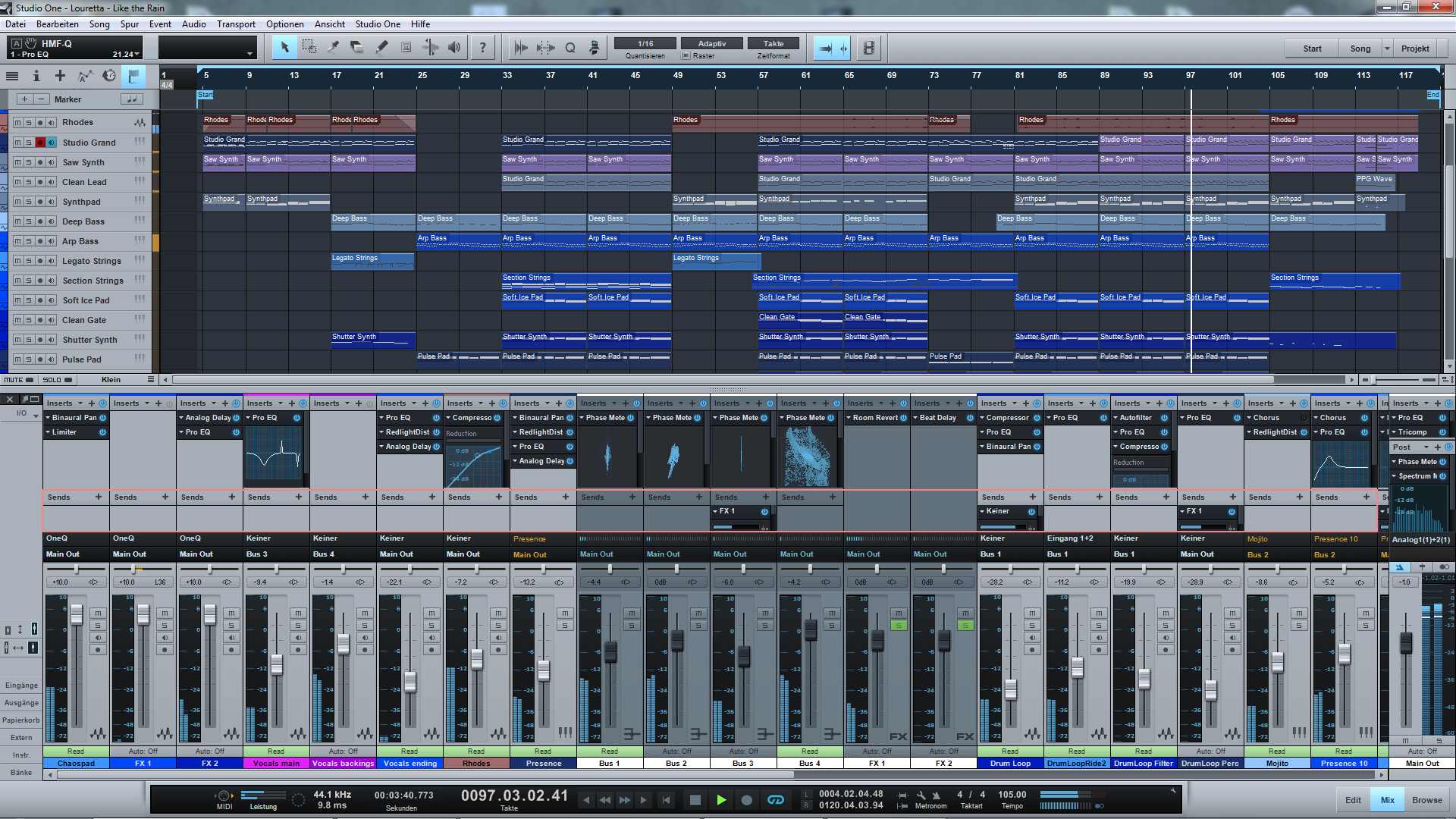Image resolution: width=1456 pixels, height=819 pixels.
Task: Toggle the marker track flag icon
Action: 133,76
